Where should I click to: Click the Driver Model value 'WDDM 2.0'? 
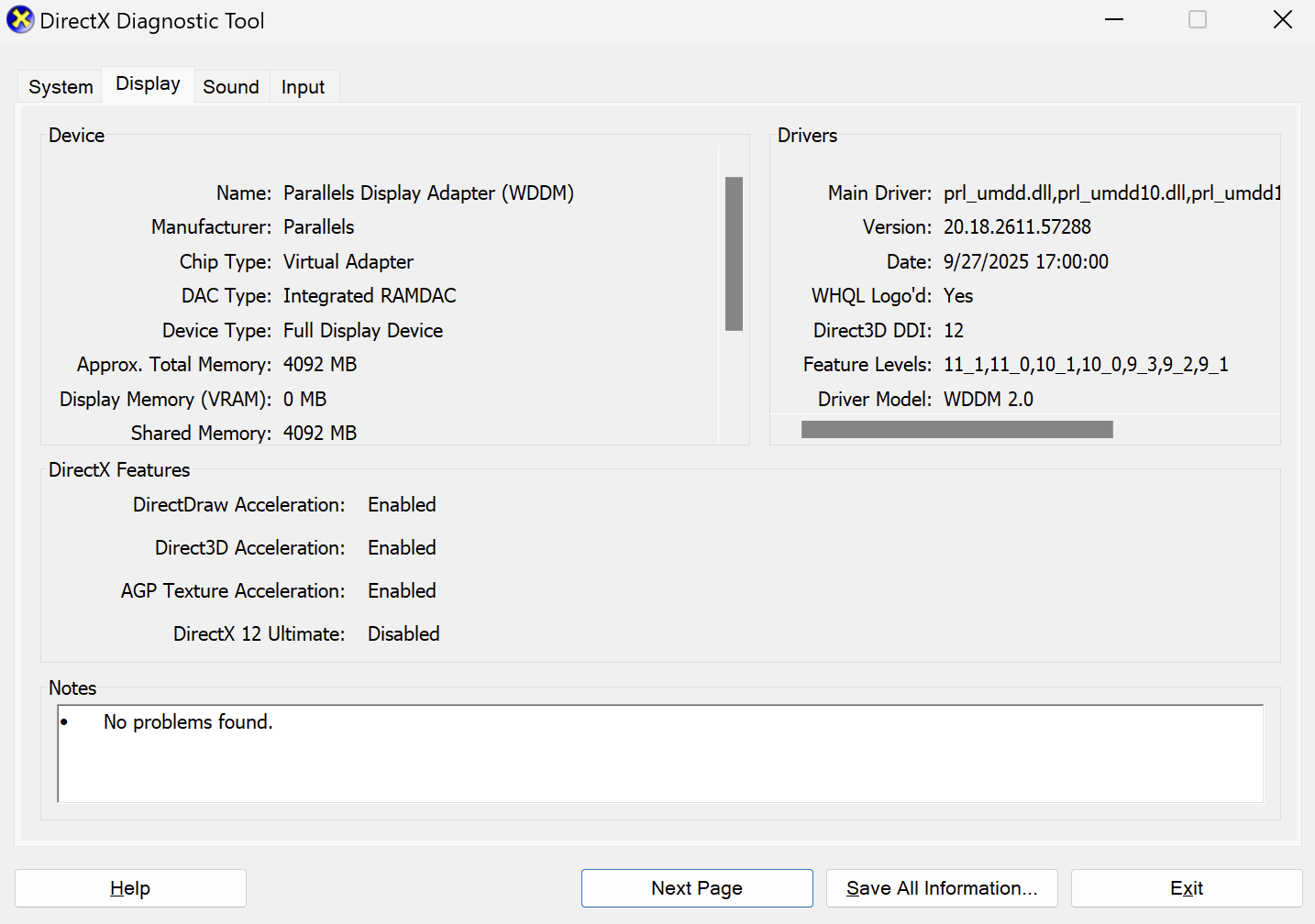tap(989, 400)
